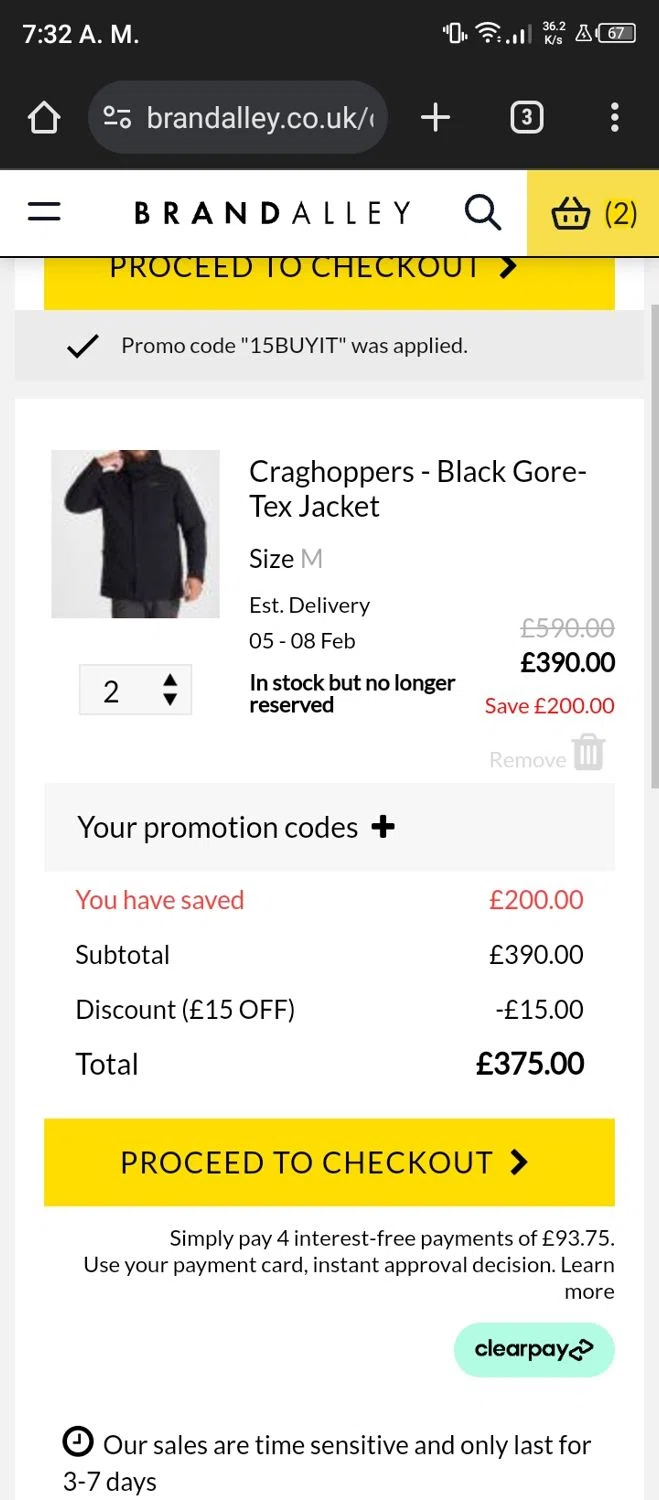Tap the site settings icon in address bar
Viewport: 659px width, 1500px height.
coord(118,118)
